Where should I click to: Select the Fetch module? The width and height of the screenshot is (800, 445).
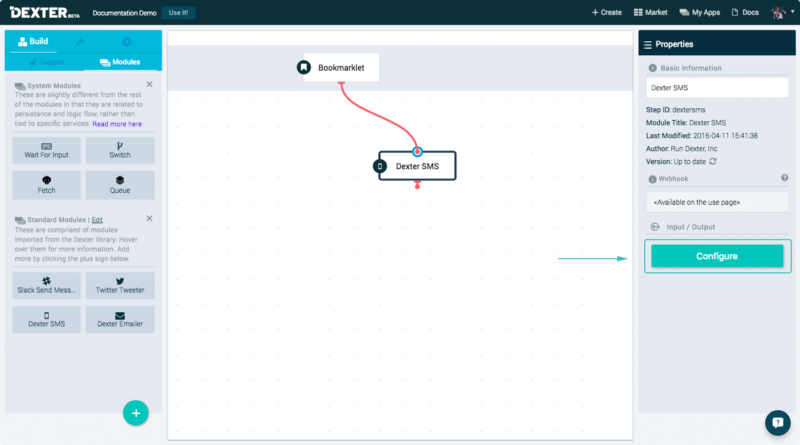(46, 185)
